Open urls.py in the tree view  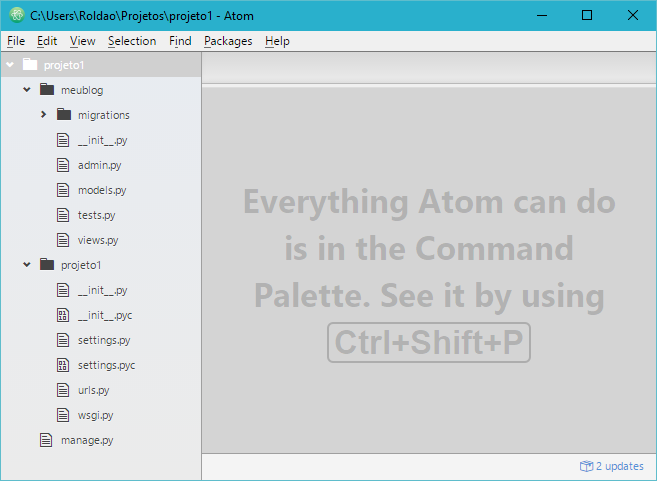click(x=93, y=390)
